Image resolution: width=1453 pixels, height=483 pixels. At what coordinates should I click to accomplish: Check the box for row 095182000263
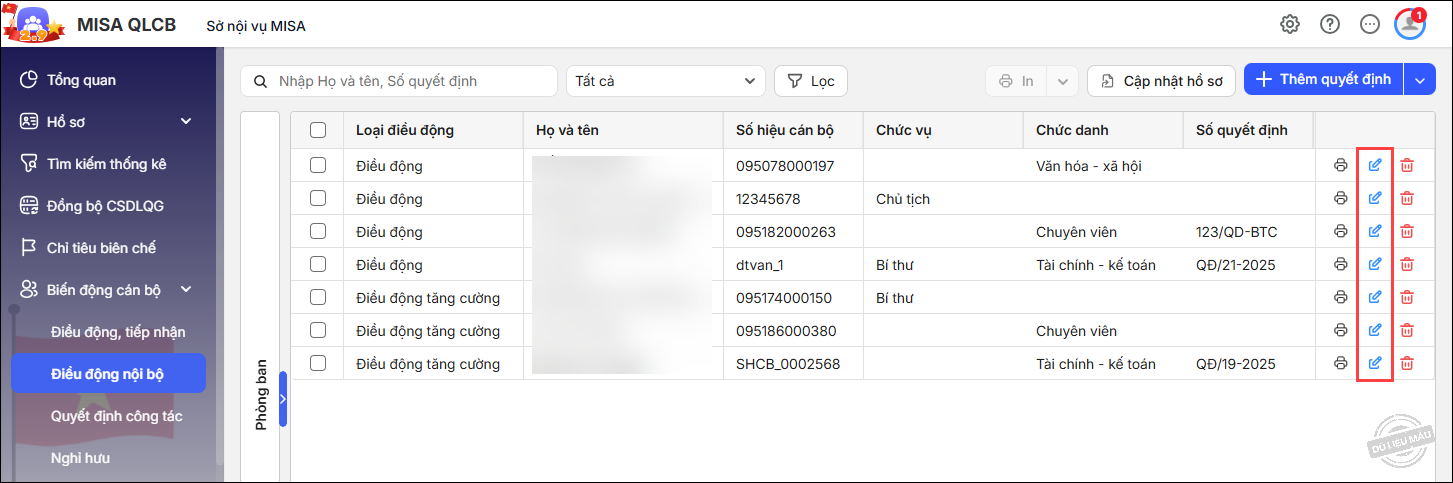pyautogui.click(x=318, y=232)
